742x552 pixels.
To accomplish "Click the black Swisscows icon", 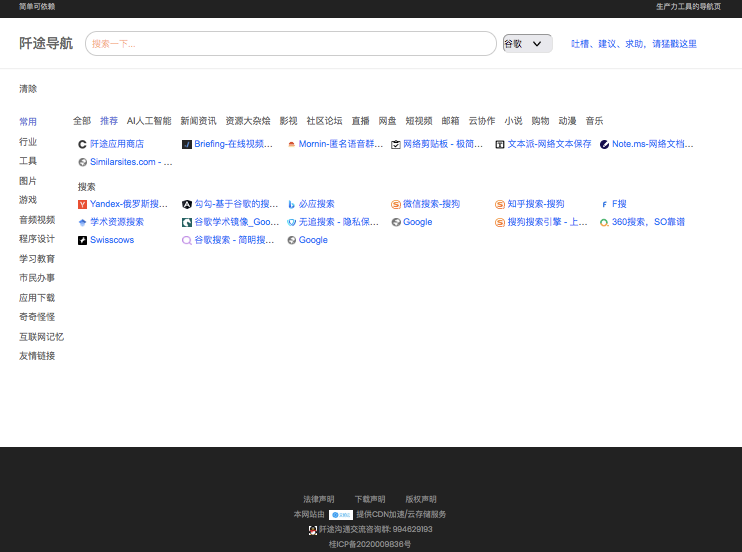I will (x=82, y=240).
